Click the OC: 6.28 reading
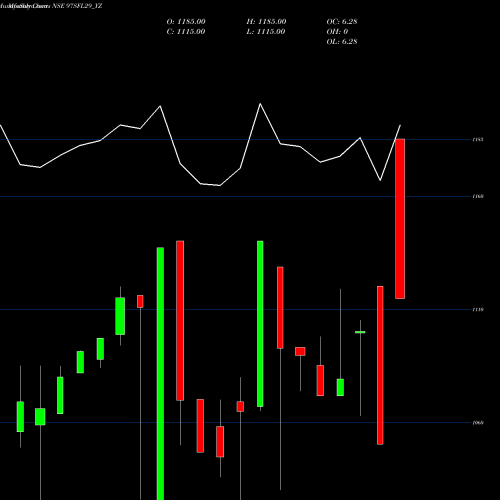Screen dimensions: 500x500 click(342, 22)
